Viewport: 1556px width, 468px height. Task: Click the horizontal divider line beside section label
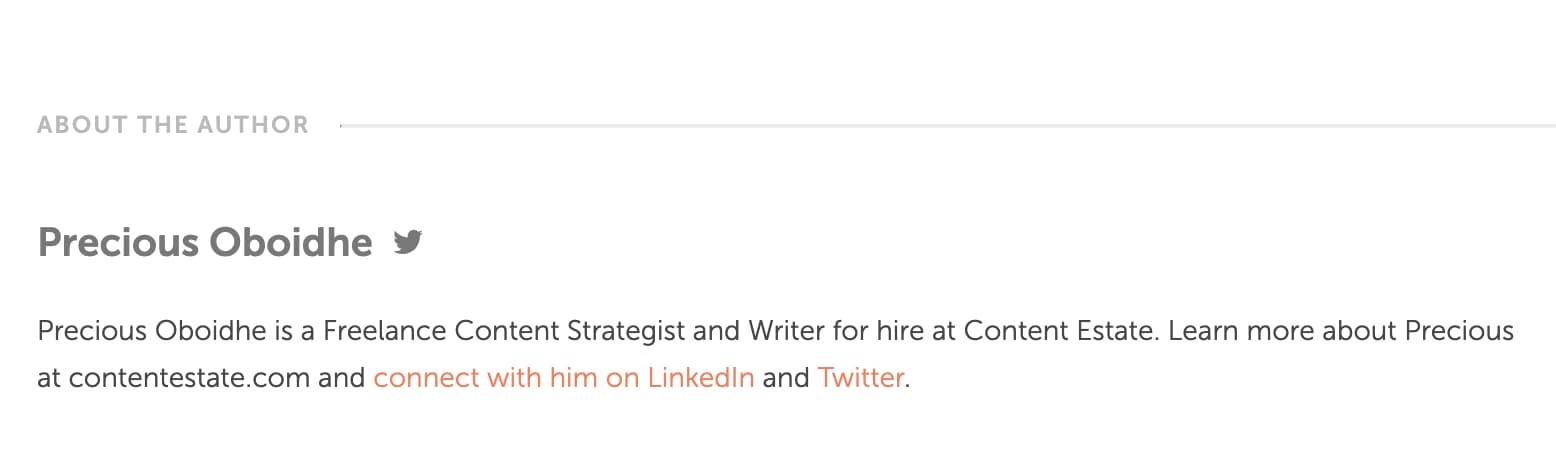point(947,126)
